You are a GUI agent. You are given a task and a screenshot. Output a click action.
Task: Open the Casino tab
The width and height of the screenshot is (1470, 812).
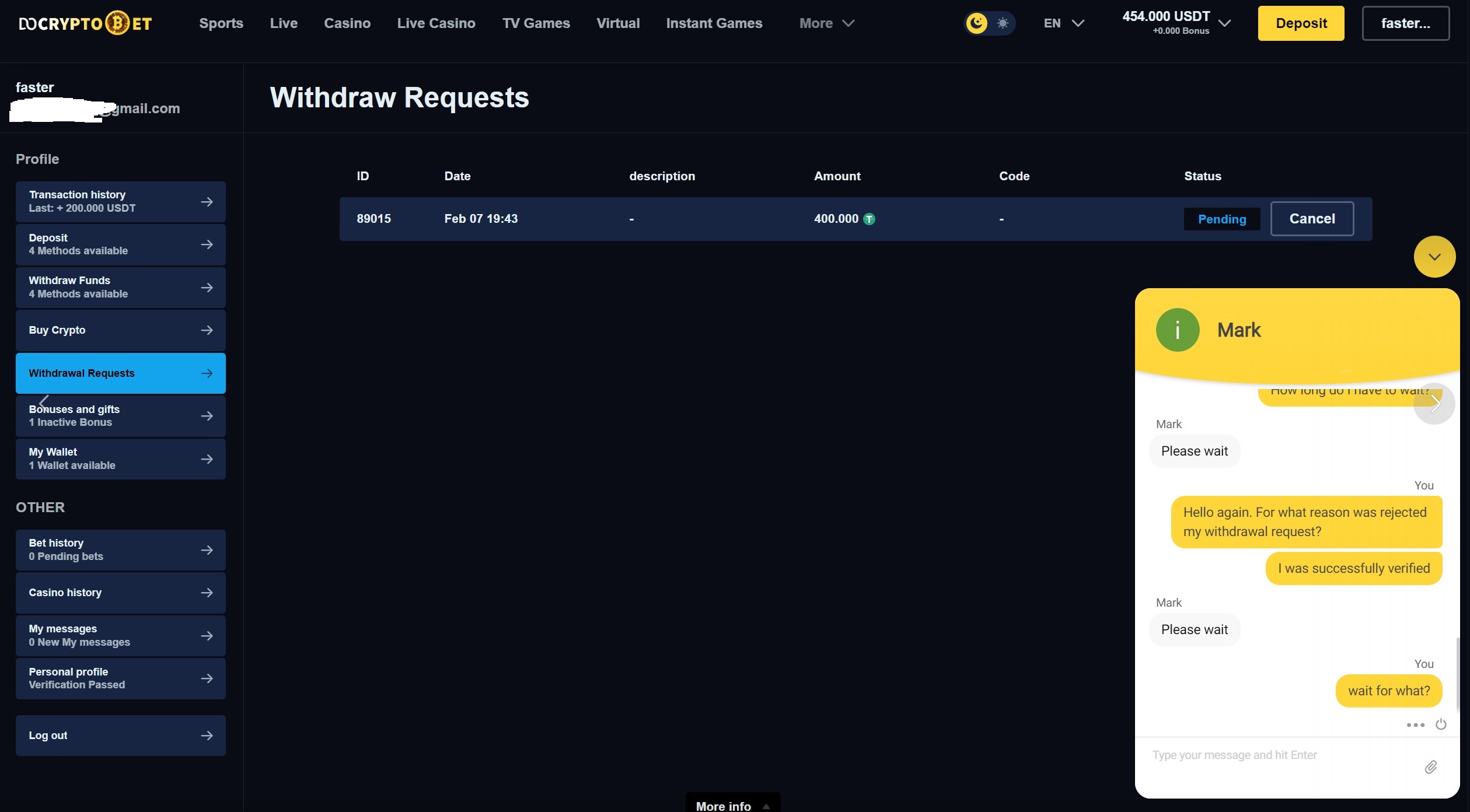click(x=347, y=23)
